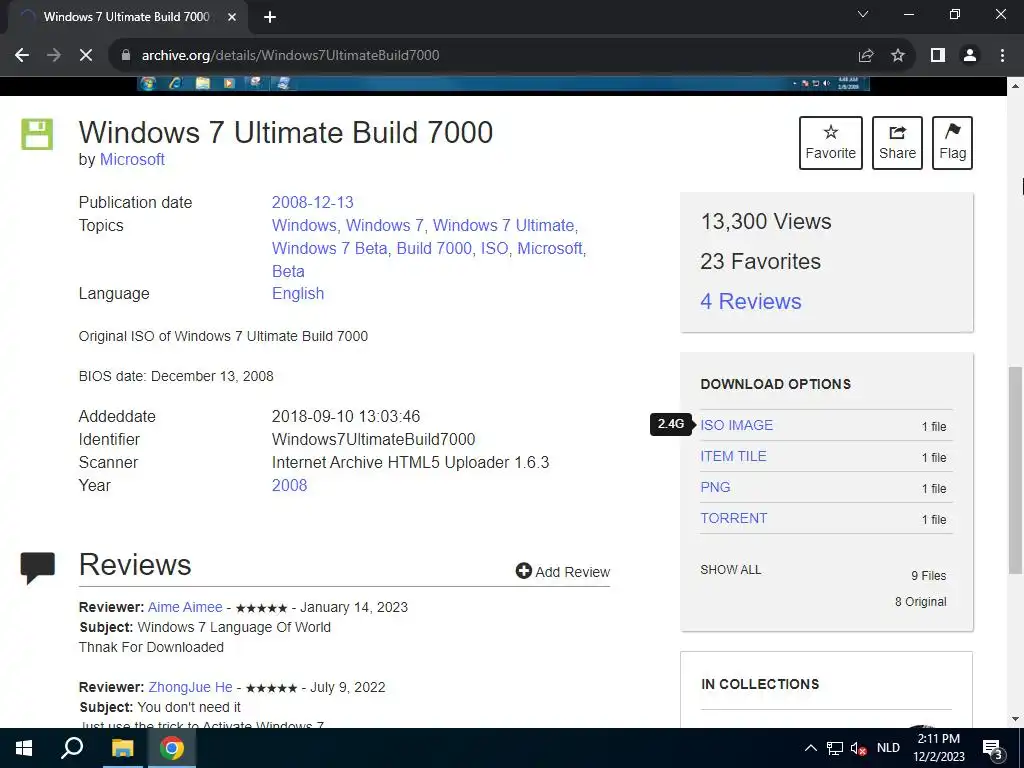Download the TORRENT file
1024x768 pixels.
tap(733, 518)
